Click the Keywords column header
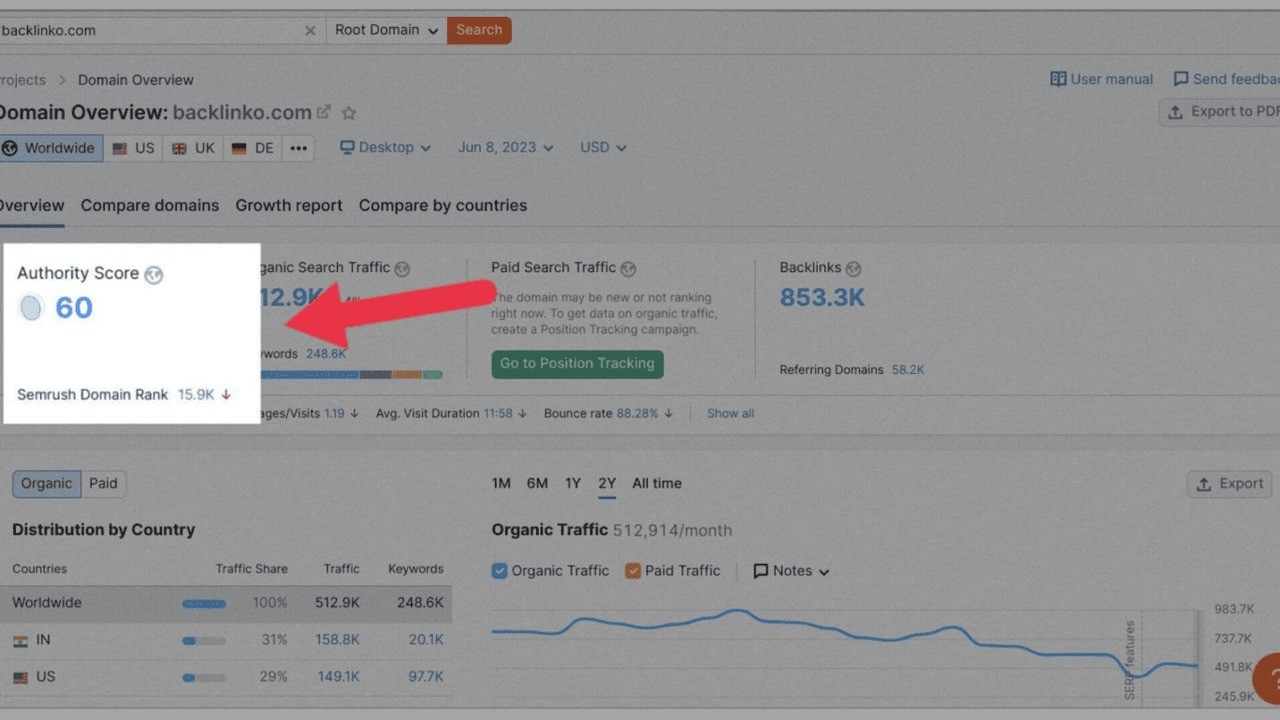Screen dimensions: 1280x720 [416, 569]
